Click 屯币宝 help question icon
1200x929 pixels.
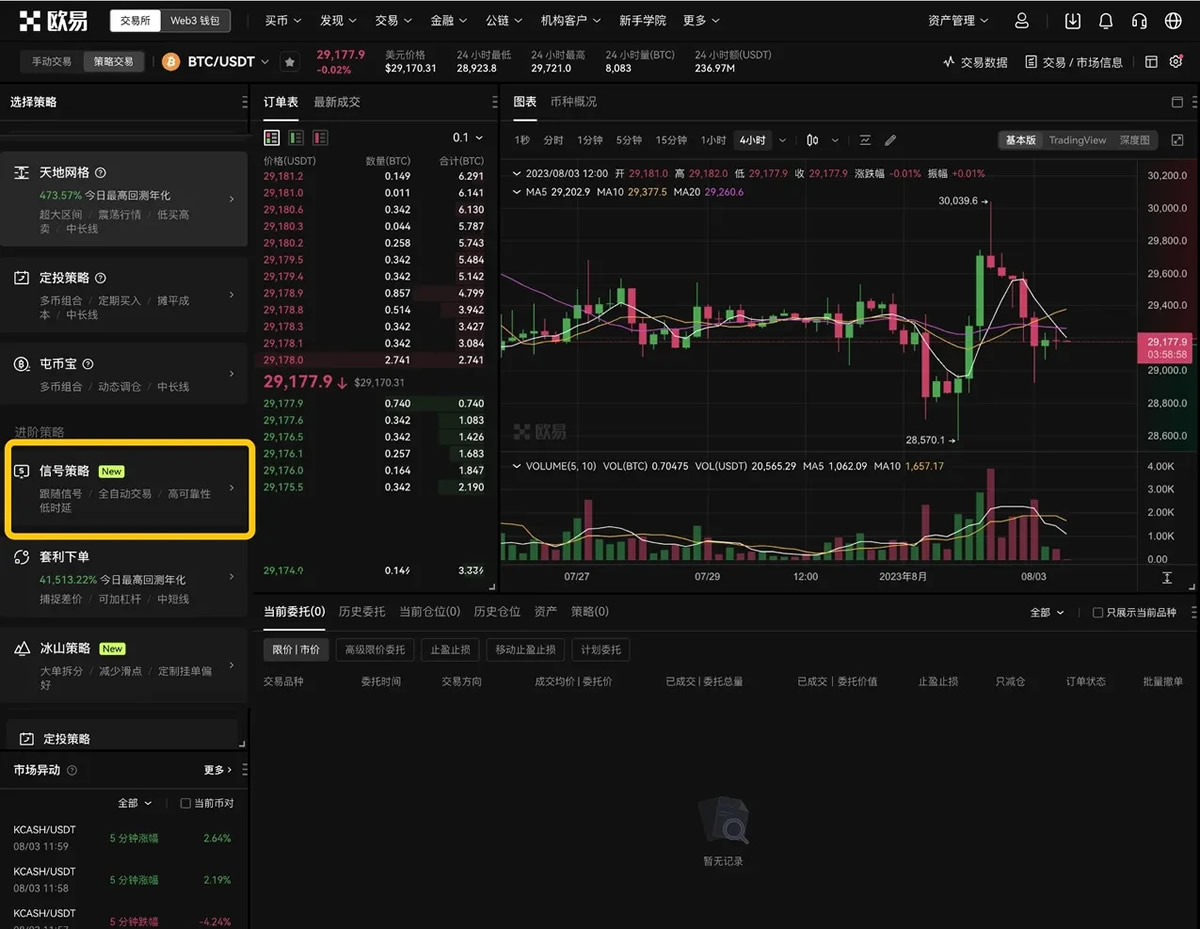click(87, 364)
